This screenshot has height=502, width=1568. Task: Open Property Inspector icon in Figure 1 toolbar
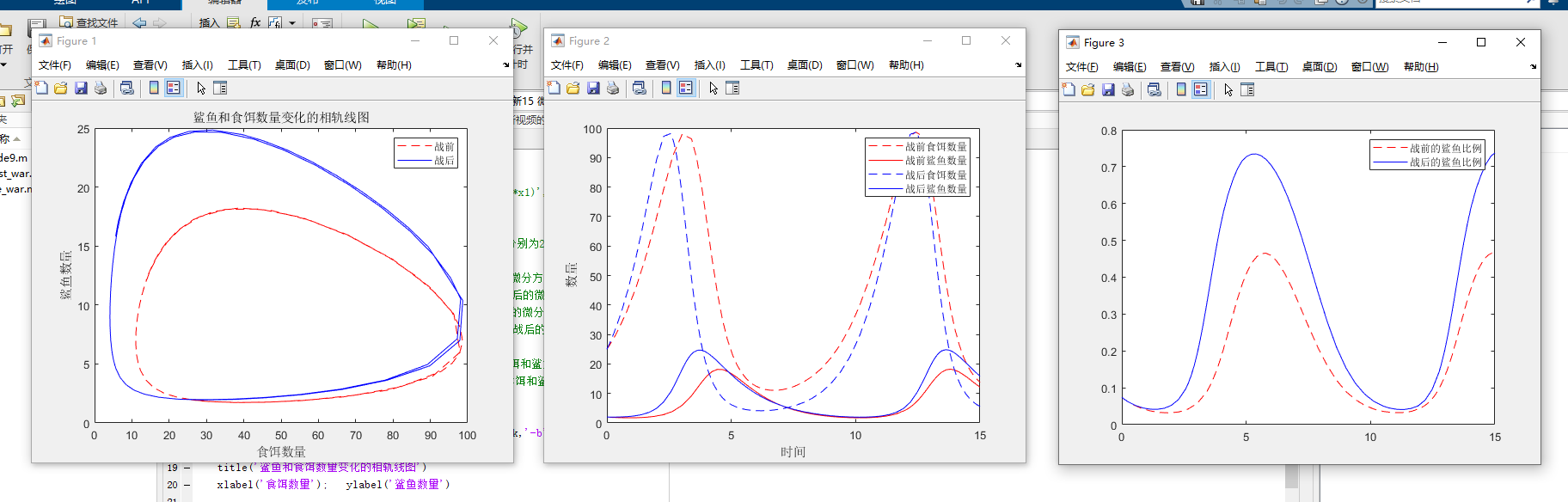(x=220, y=88)
